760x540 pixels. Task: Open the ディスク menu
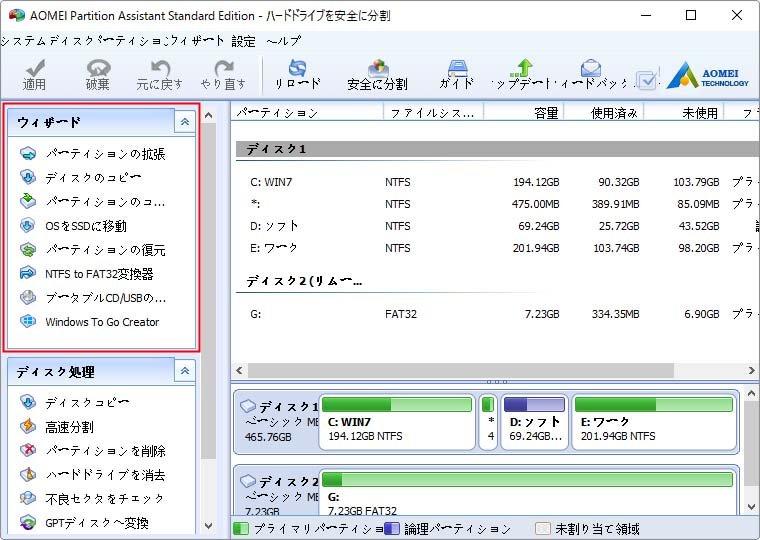pos(71,41)
